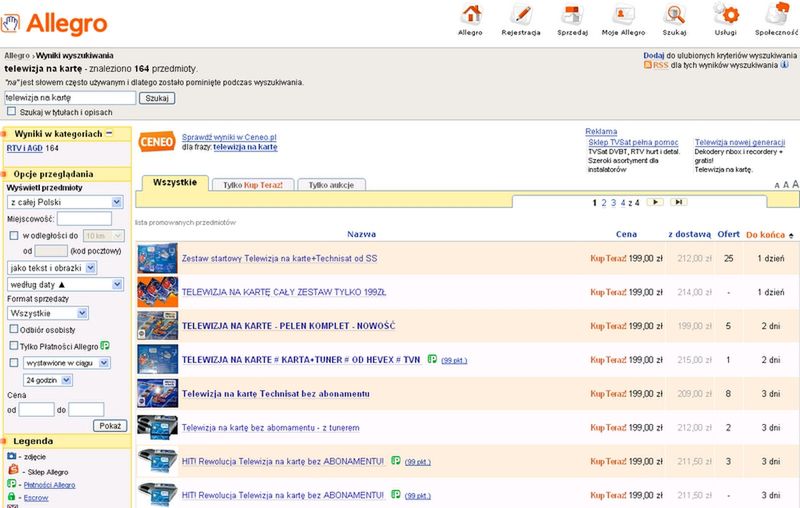Open the Społeczność icon
This screenshot has height=508, width=800.
point(778,14)
